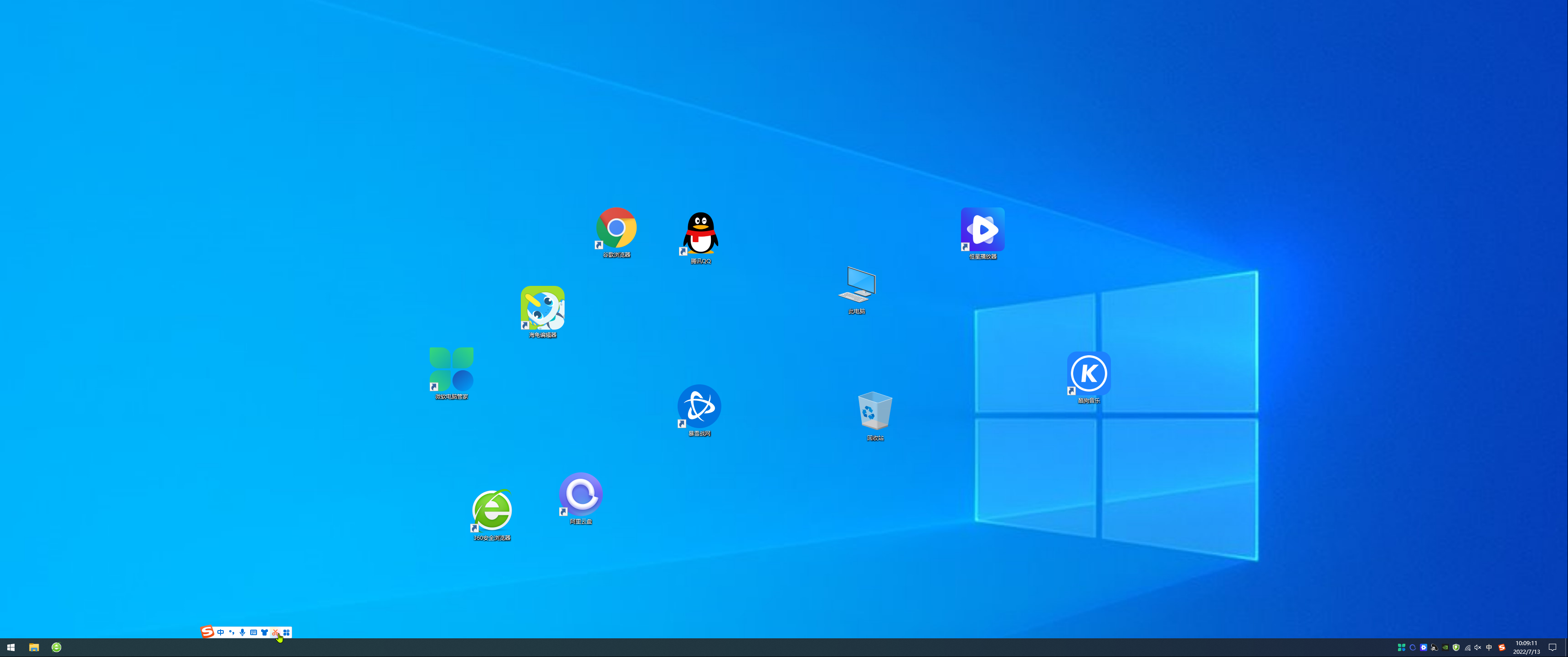Open the Sogou toolbox grid icon
The image size is (1568, 657).
286,632
